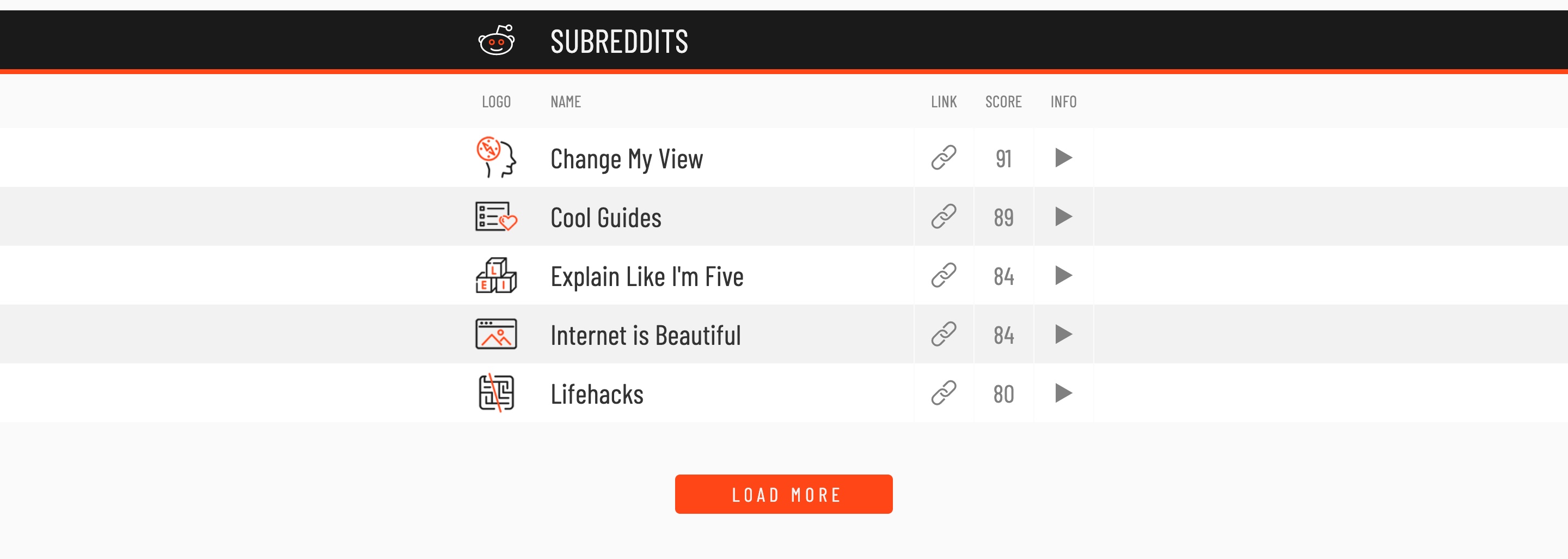Click the Explain Like I'm Five blocks logo

click(496, 276)
